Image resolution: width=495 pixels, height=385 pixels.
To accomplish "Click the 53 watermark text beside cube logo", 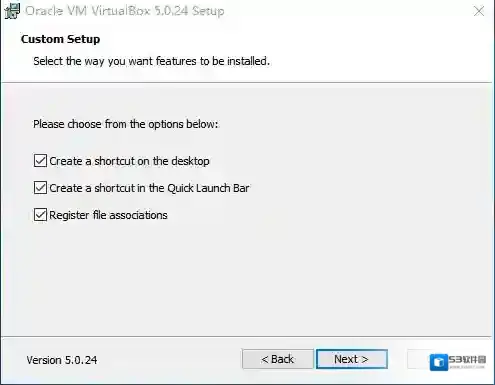I will point(467,360).
